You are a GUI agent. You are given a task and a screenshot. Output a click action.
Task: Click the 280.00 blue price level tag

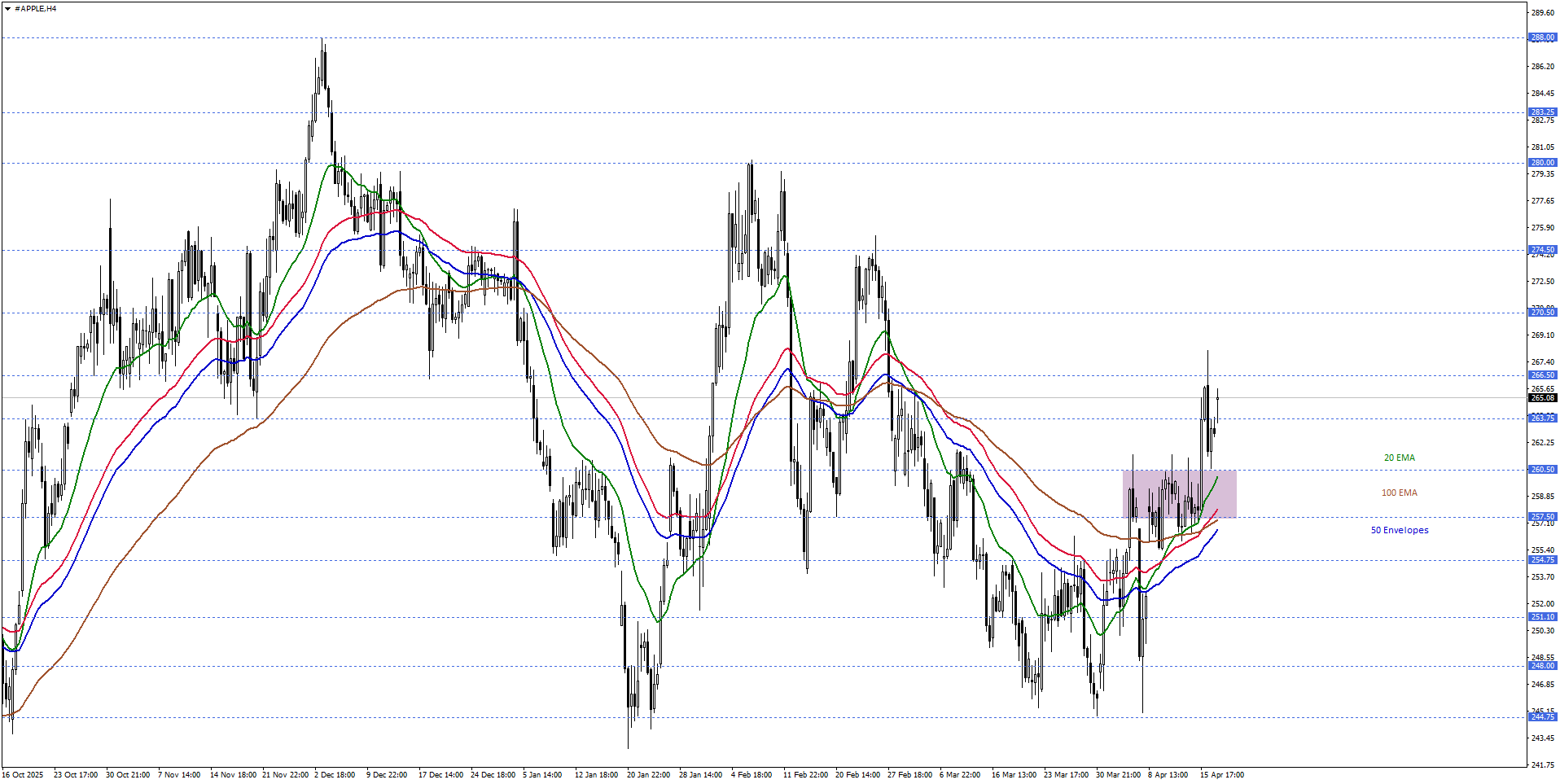coord(1542,163)
